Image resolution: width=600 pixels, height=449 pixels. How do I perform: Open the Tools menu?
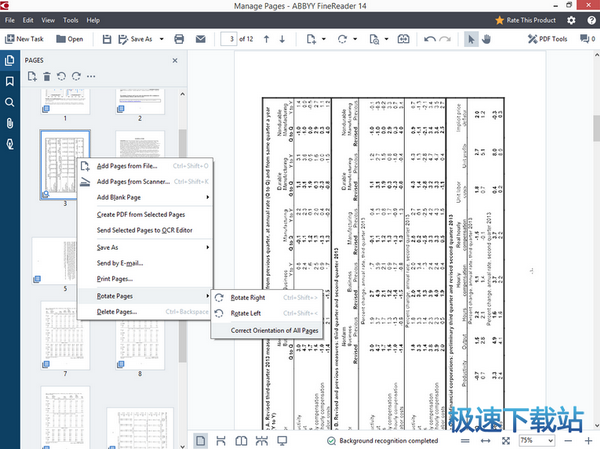coord(70,20)
